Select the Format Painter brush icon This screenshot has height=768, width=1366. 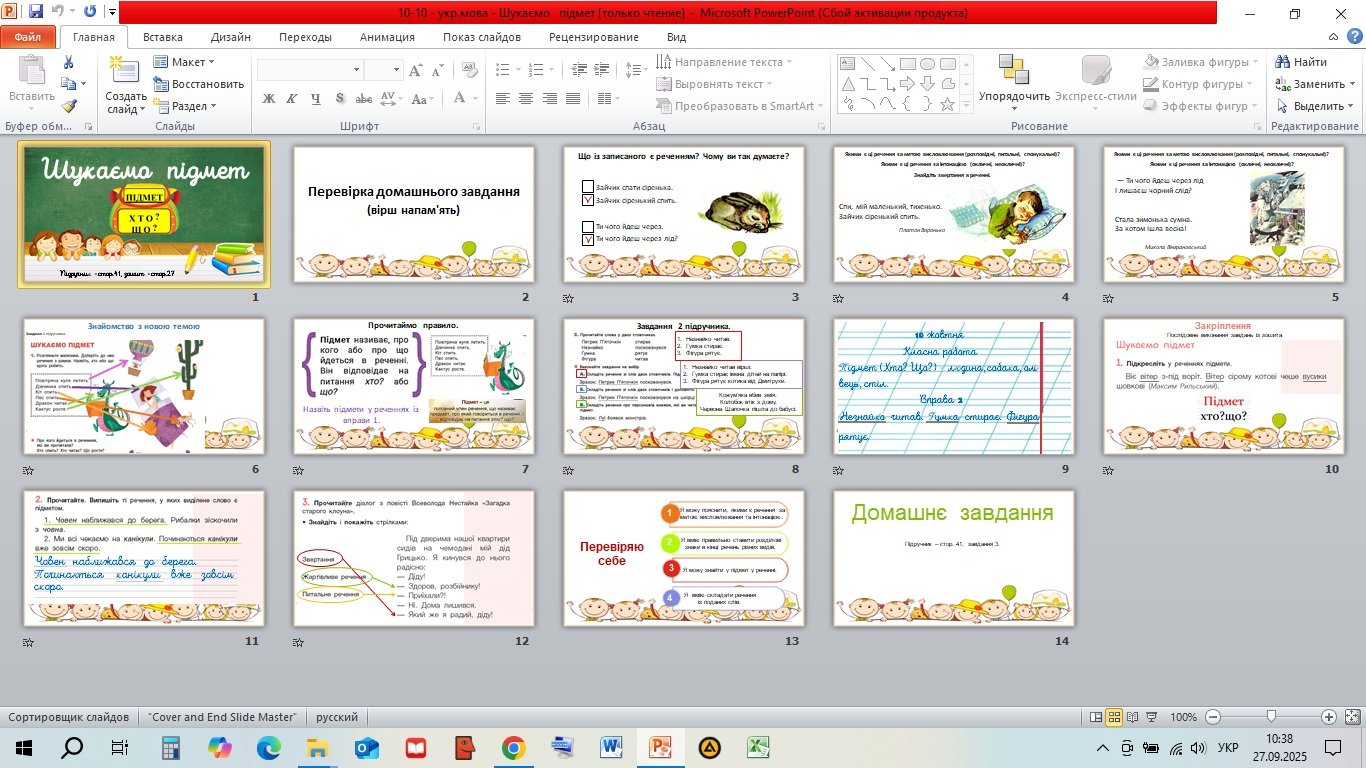[x=68, y=106]
